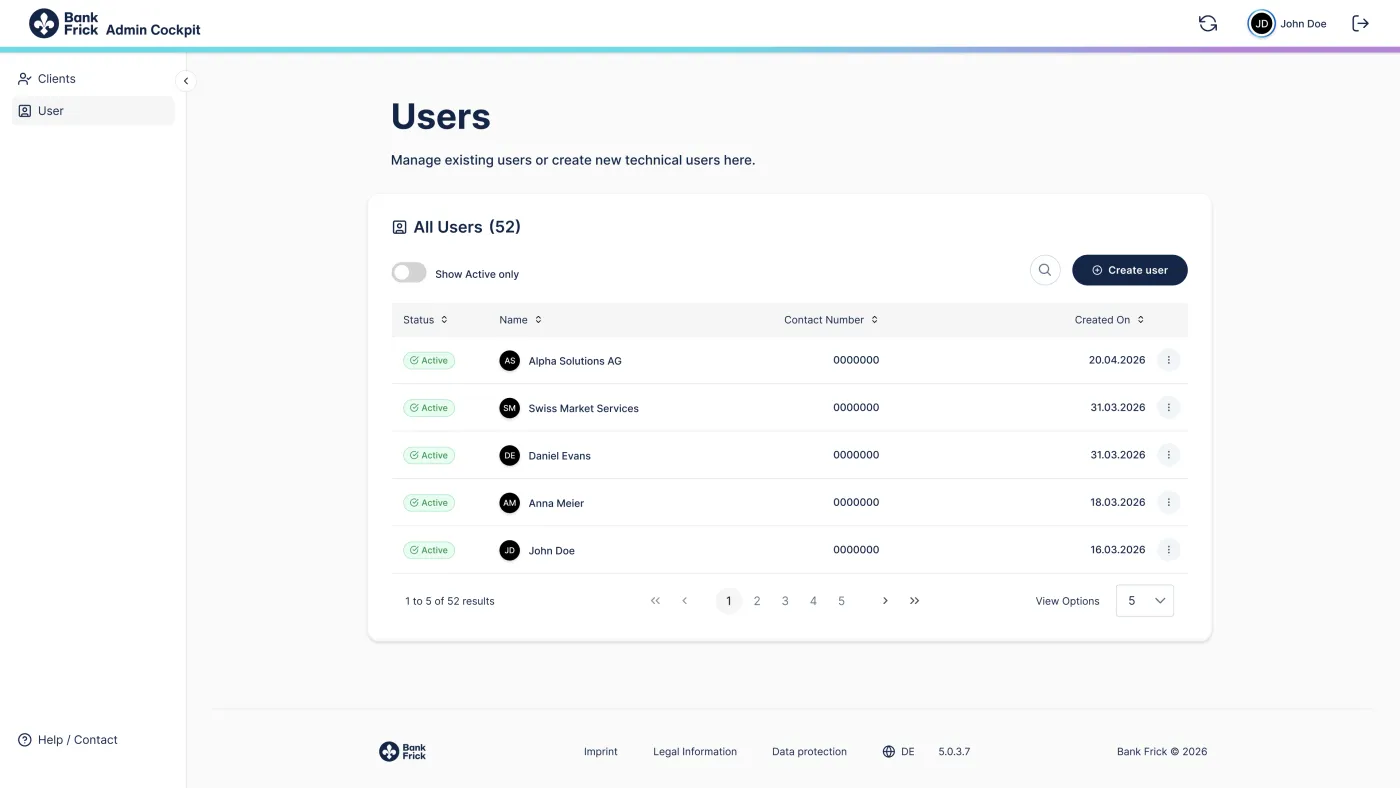This screenshot has height=788, width=1400.
Task: Sort by Contact Number column header
Action: [831, 320]
